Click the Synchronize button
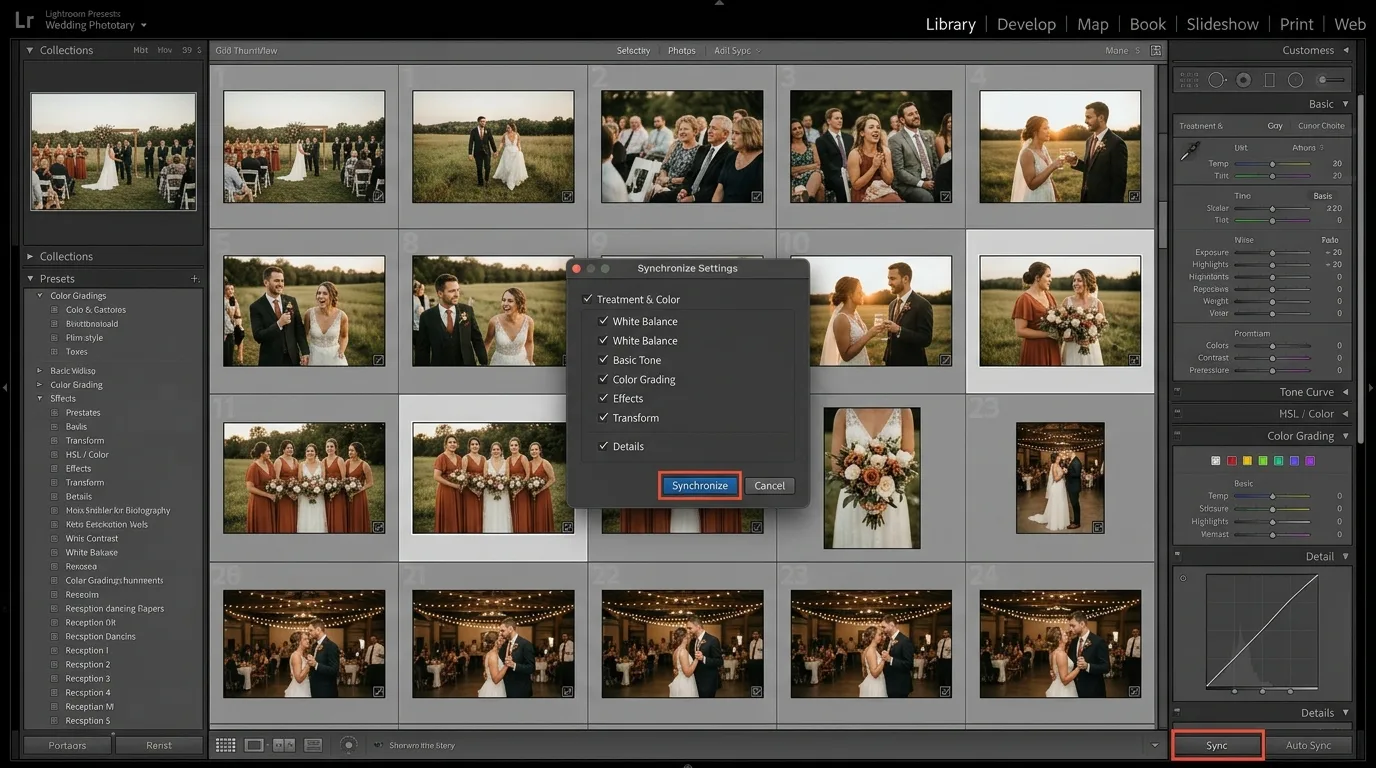This screenshot has height=768, width=1376. [x=700, y=486]
